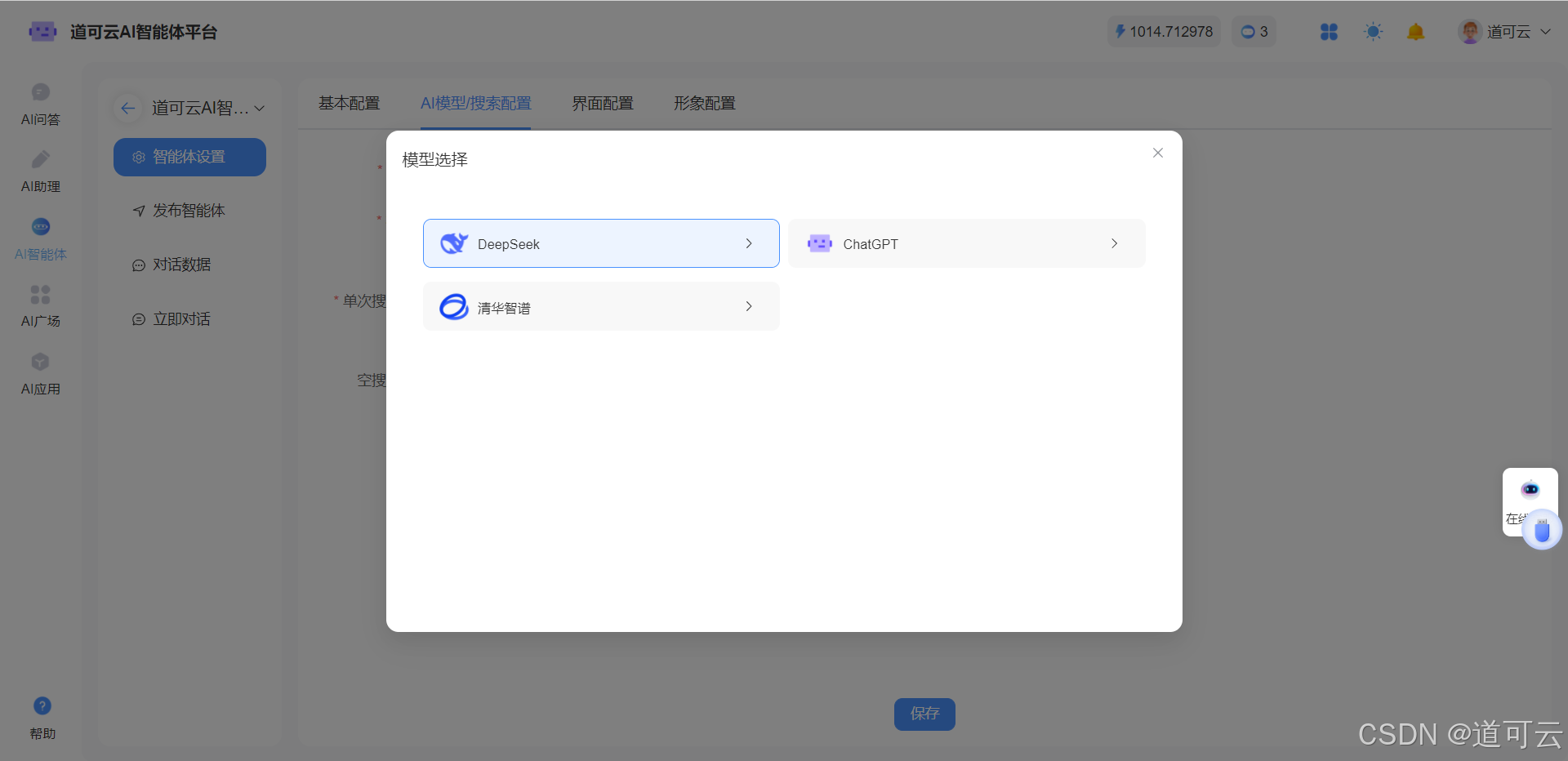Open AI广场 in the left sidebar
This screenshot has height=761, width=1568.
(41, 306)
